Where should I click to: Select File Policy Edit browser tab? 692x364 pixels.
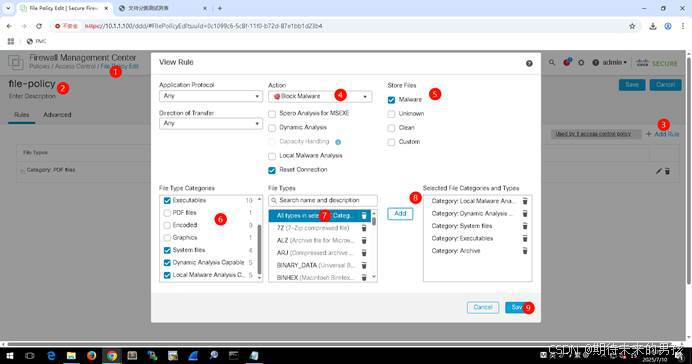pyautogui.click(x=63, y=8)
